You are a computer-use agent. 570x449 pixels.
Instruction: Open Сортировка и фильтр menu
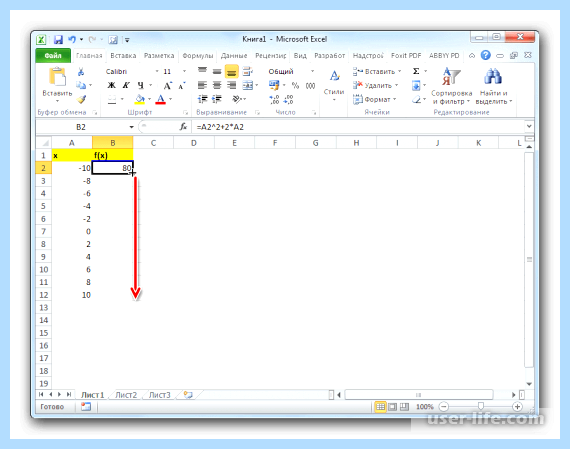tap(451, 86)
